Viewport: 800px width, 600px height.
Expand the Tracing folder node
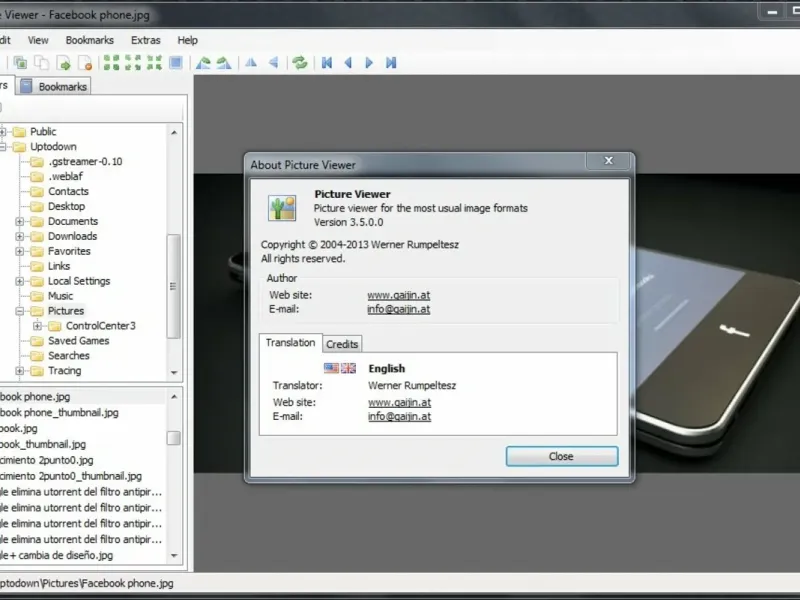click(19, 371)
